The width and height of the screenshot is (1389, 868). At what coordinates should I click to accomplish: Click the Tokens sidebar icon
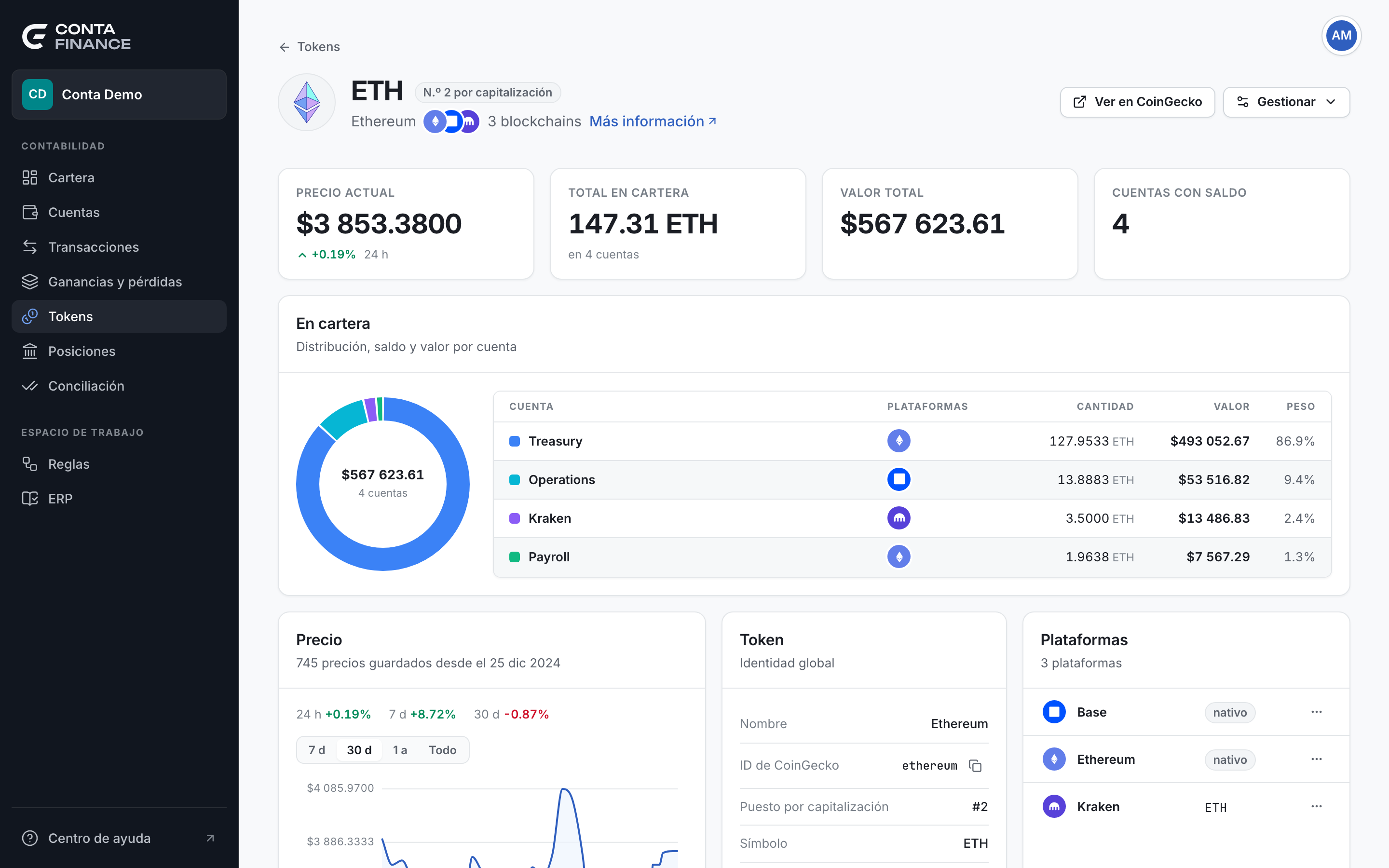(30, 316)
